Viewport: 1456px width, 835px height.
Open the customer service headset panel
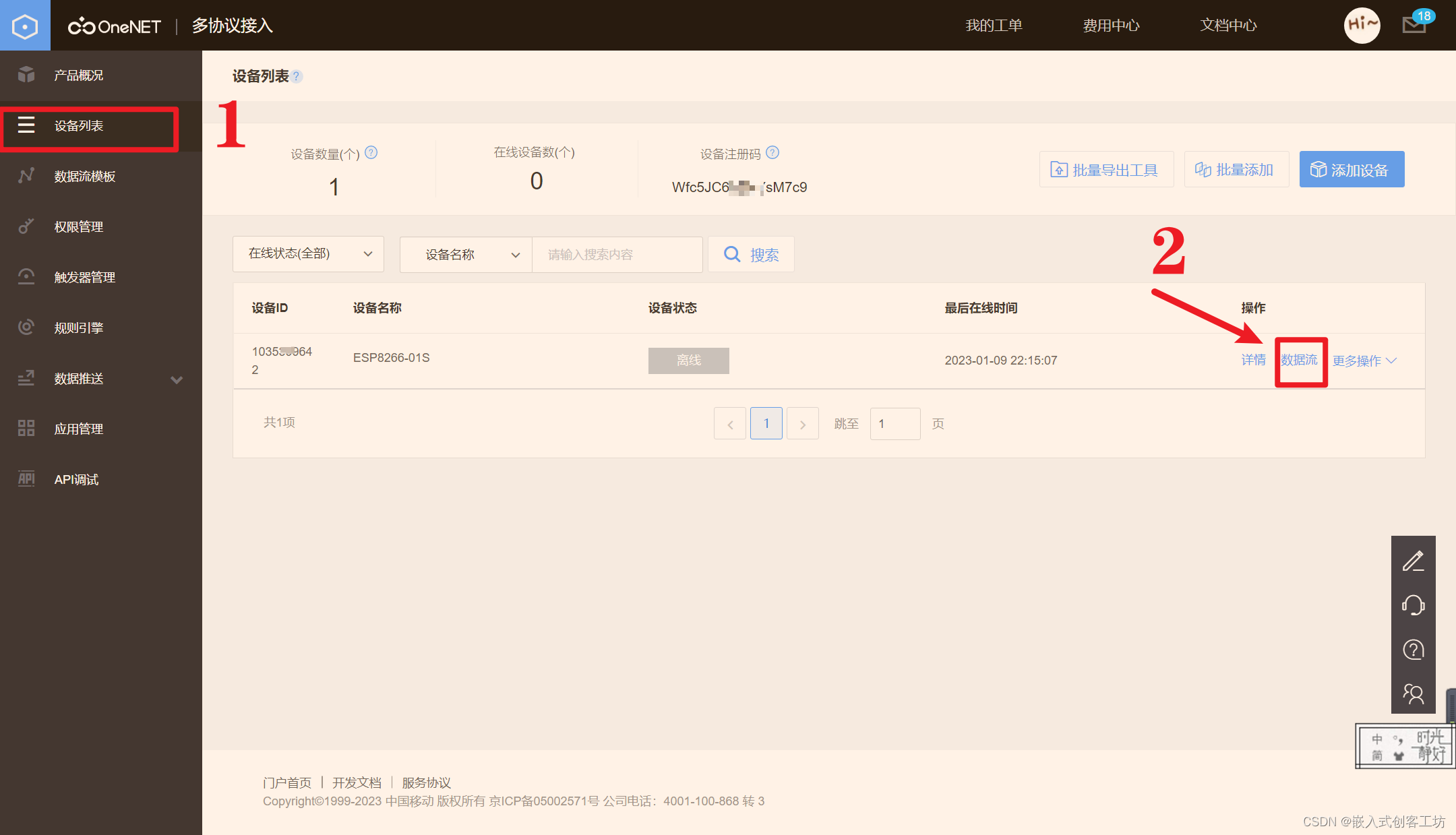1414,605
